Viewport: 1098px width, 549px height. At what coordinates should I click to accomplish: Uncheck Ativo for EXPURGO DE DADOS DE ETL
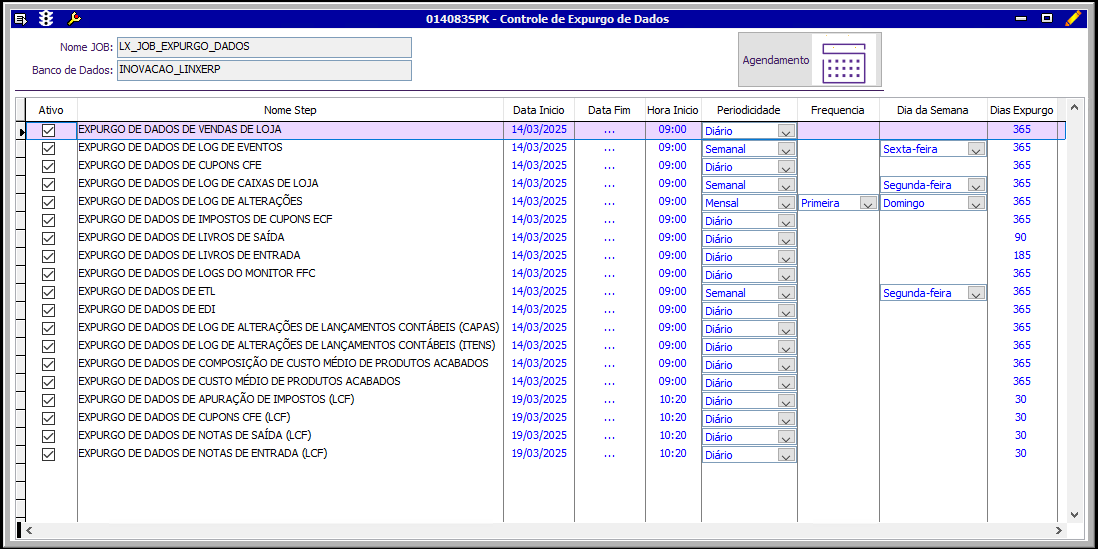pyautogui.click(x=48, y=292)
